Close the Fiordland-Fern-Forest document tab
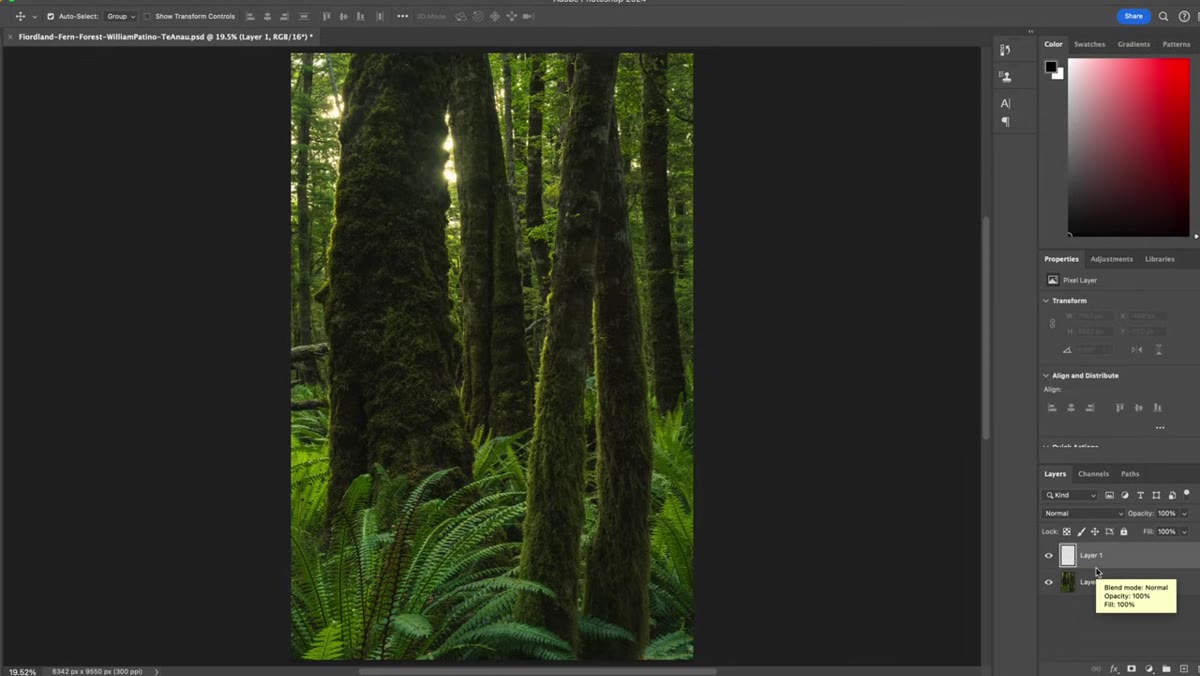1200x676 pixels. (10, 37)
